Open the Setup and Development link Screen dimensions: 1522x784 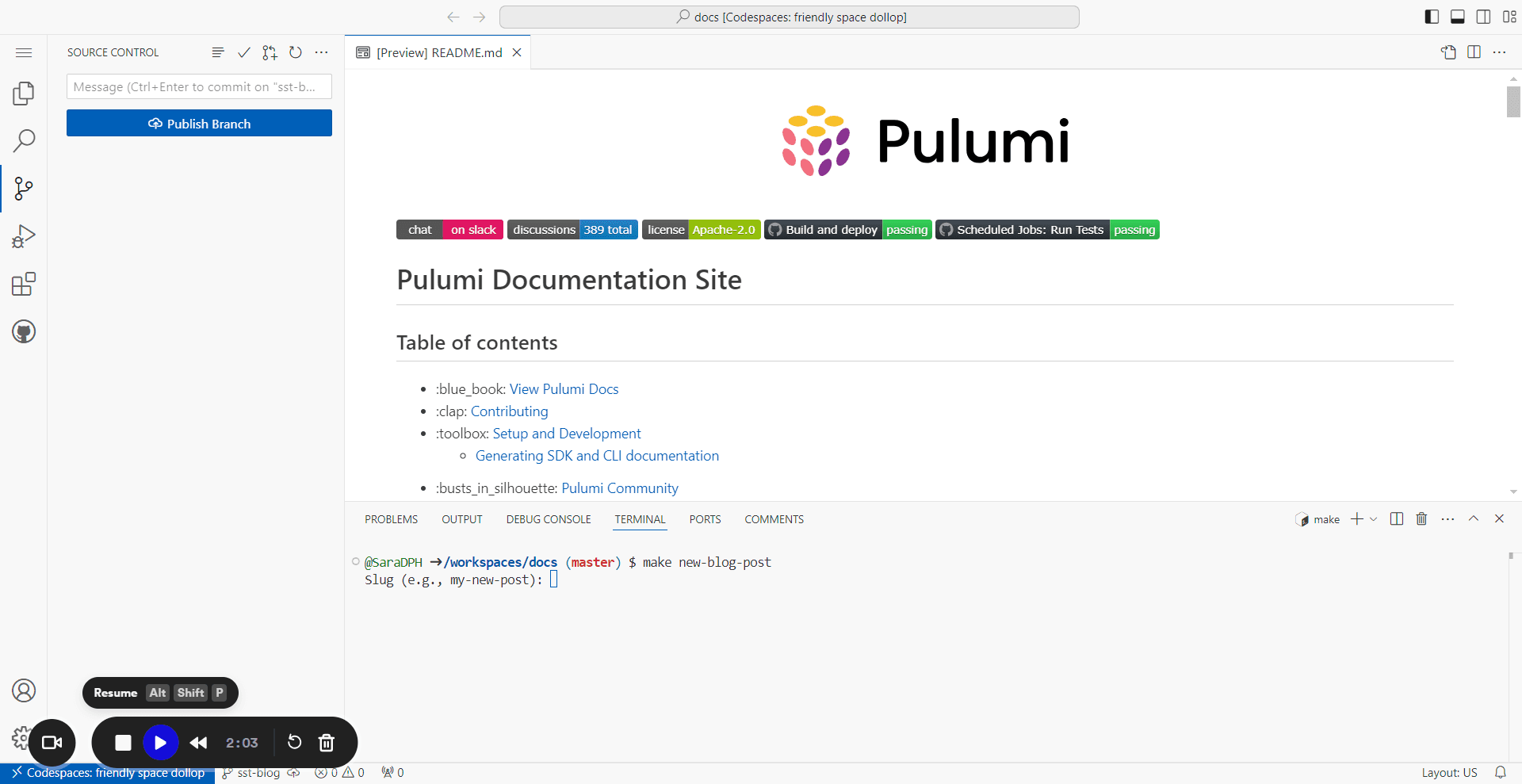tap(567, 434)
